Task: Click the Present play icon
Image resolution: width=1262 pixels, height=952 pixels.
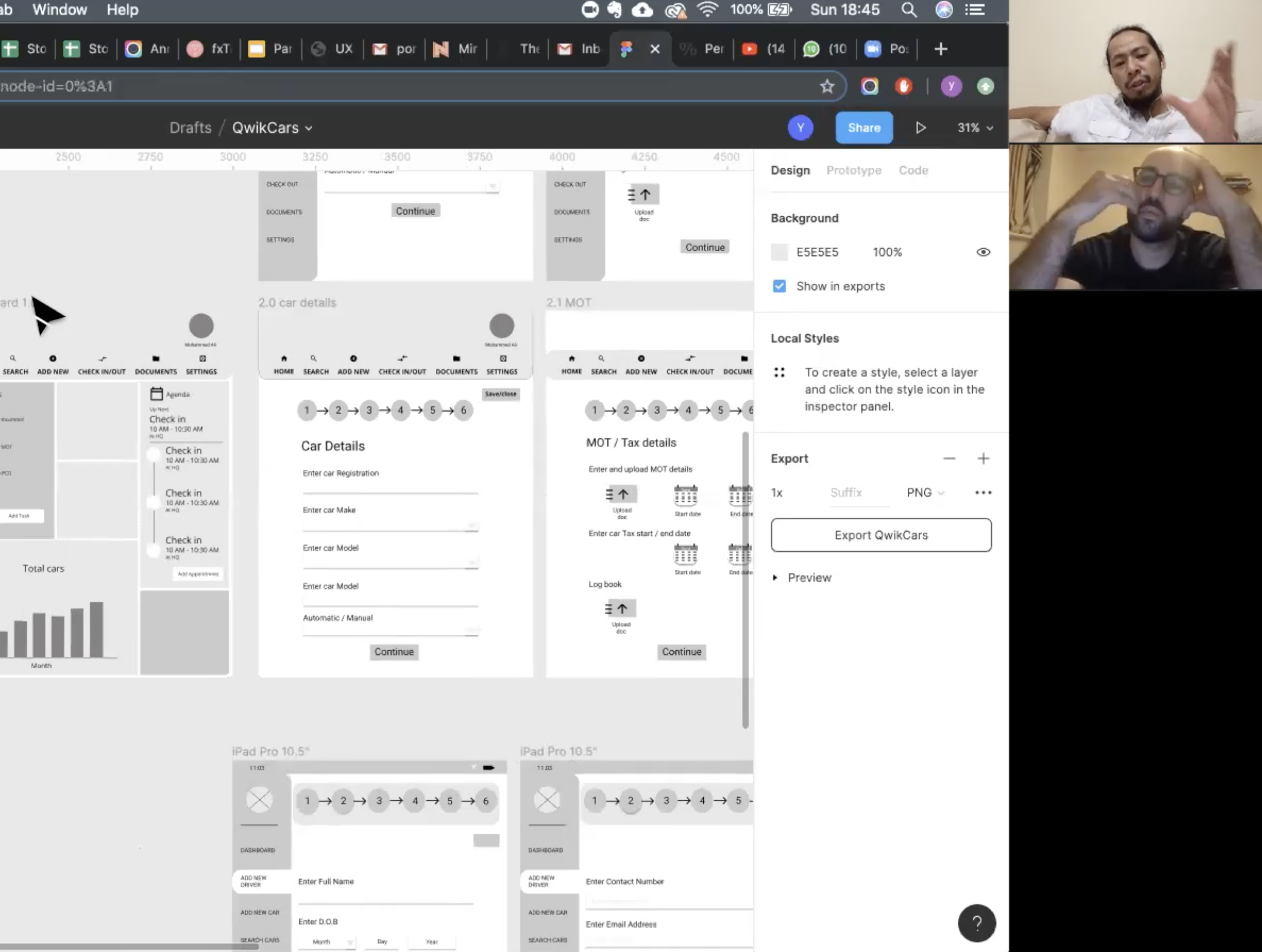Action: (920, 128)
